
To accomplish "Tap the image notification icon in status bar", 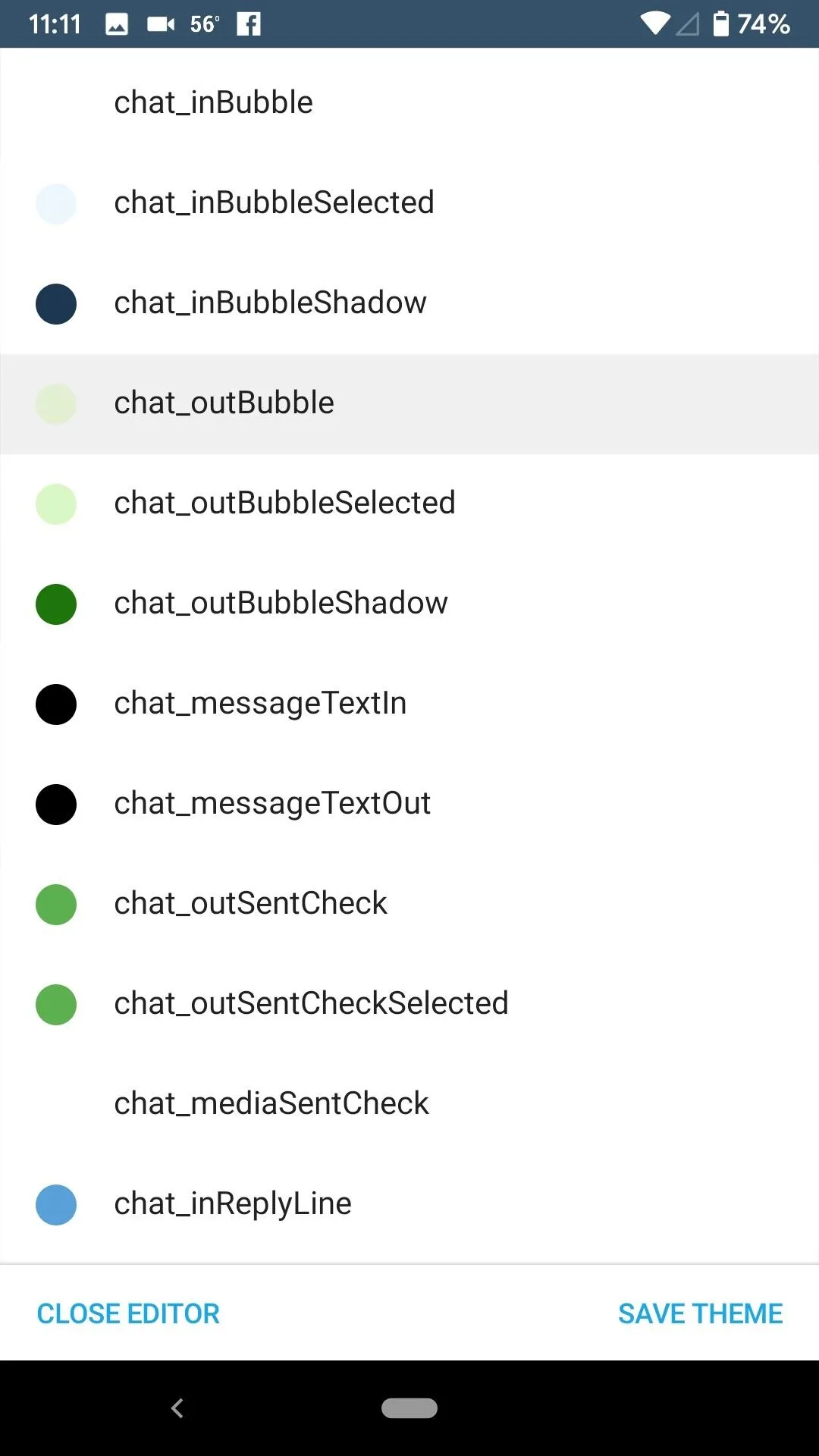I will [116, 25].
